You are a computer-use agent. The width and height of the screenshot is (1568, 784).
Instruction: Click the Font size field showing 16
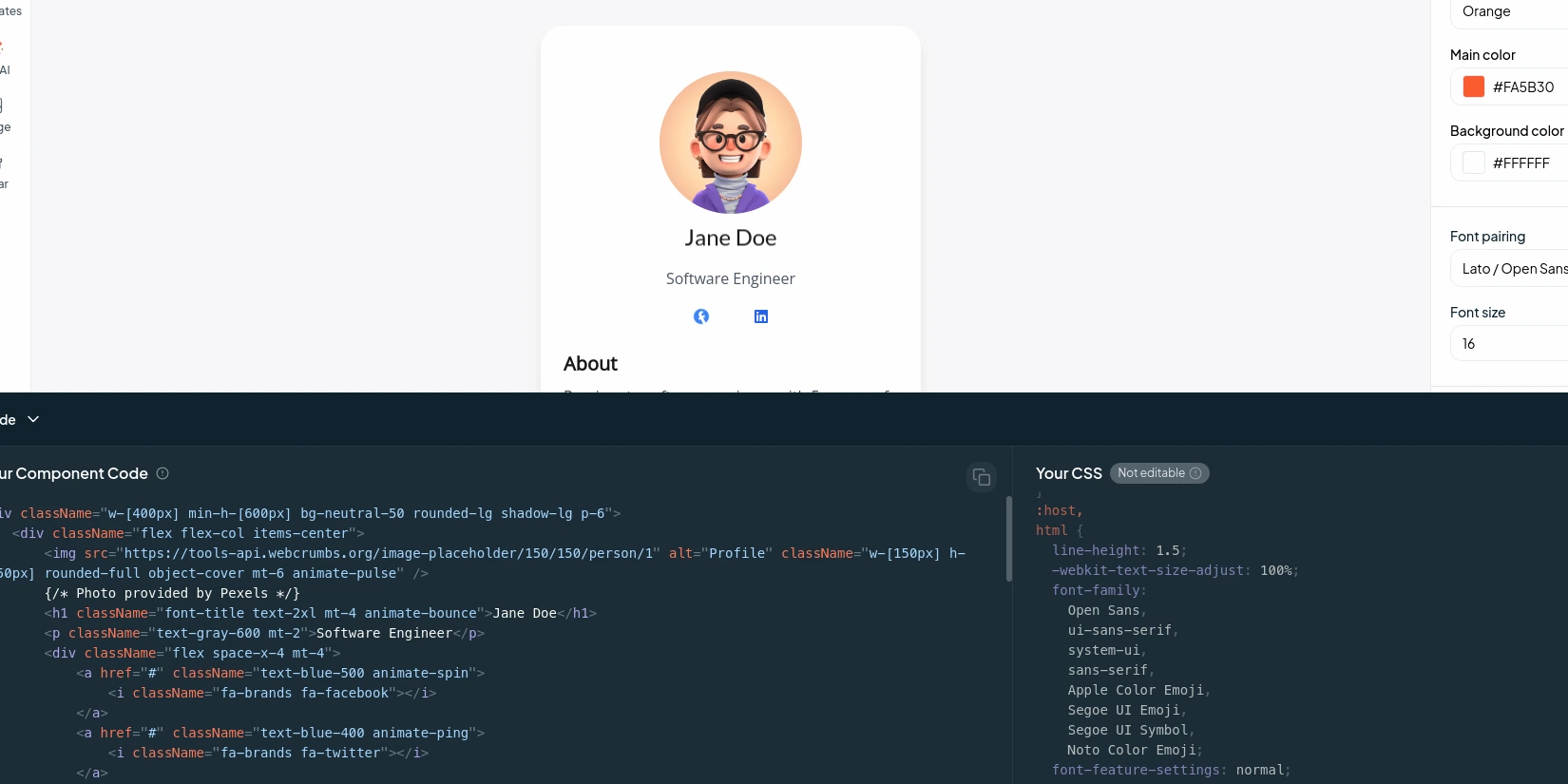tap(1511, 343)
